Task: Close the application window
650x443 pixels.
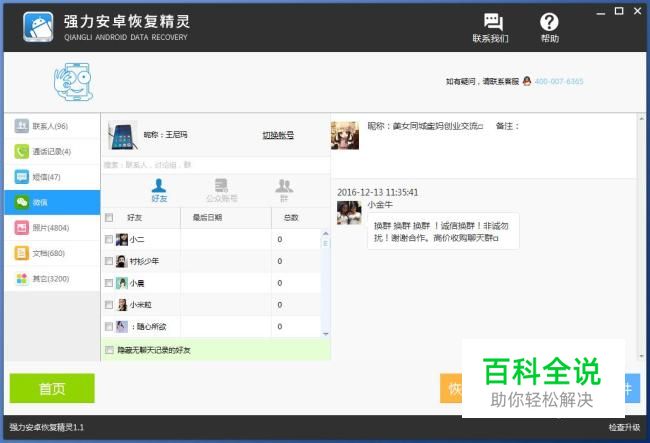Action: tap(638, 11)
